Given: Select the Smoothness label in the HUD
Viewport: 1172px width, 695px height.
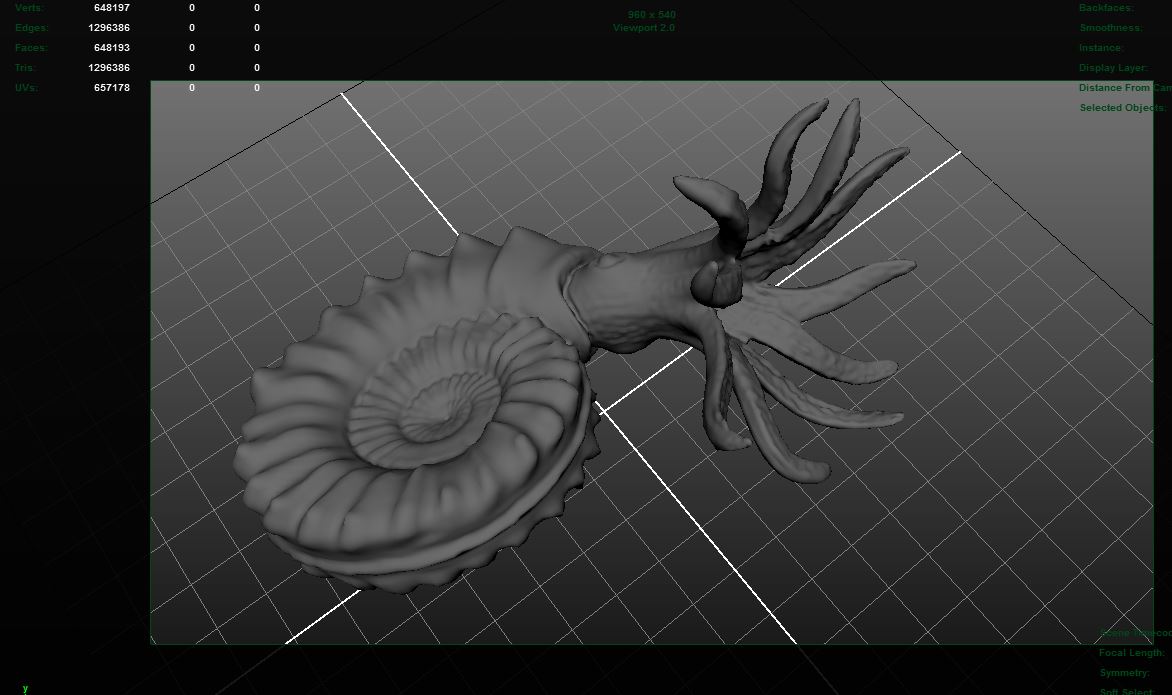Looking at the screenshot, I should point(1111,28).
